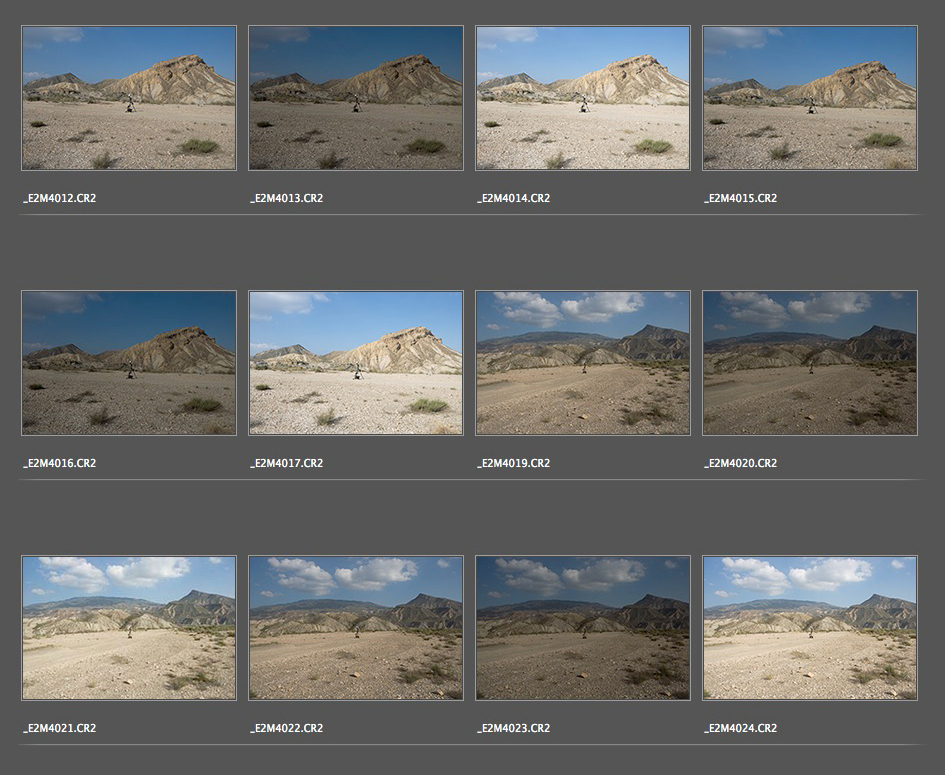Click thumbnail _E2M4019.CR2

pyautogui.click(x=583, y=363)
